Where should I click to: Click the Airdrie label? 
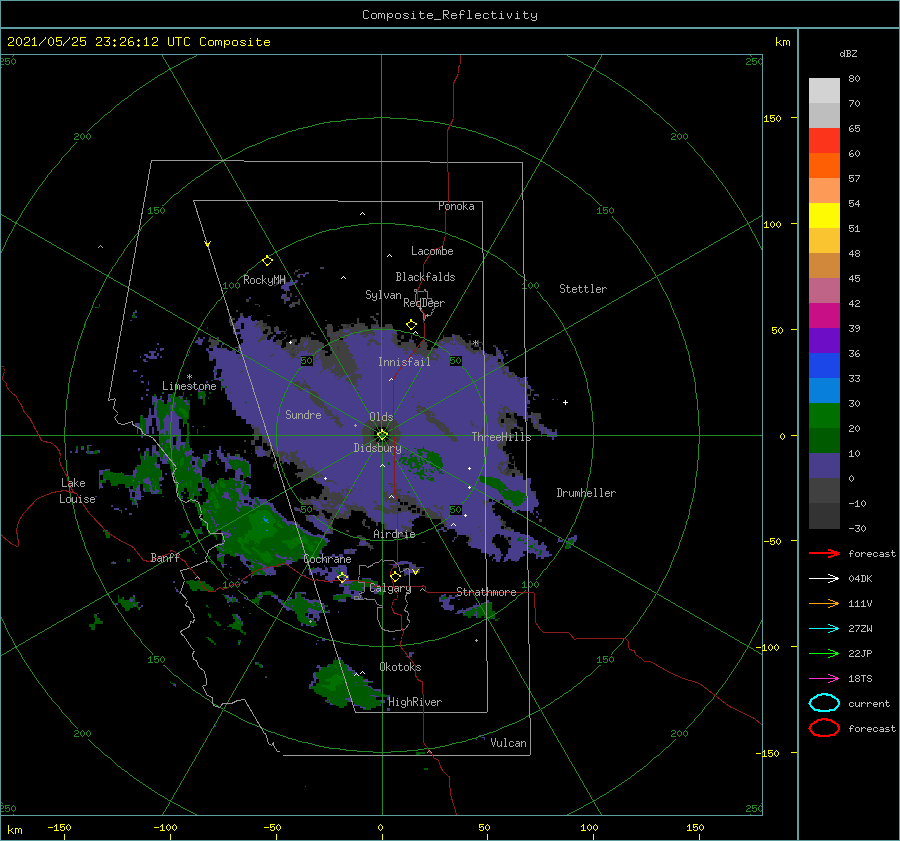pos(394,534)
